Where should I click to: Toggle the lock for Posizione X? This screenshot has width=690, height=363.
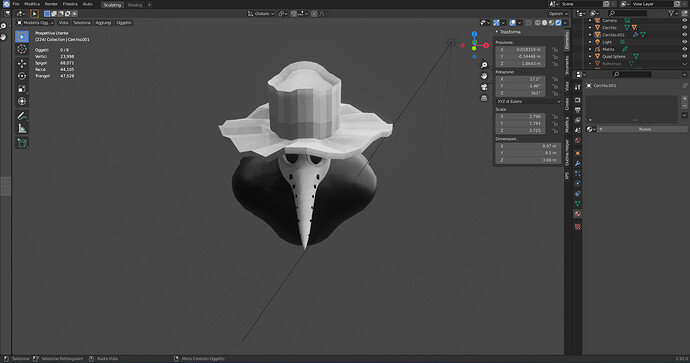click(555, 50)
